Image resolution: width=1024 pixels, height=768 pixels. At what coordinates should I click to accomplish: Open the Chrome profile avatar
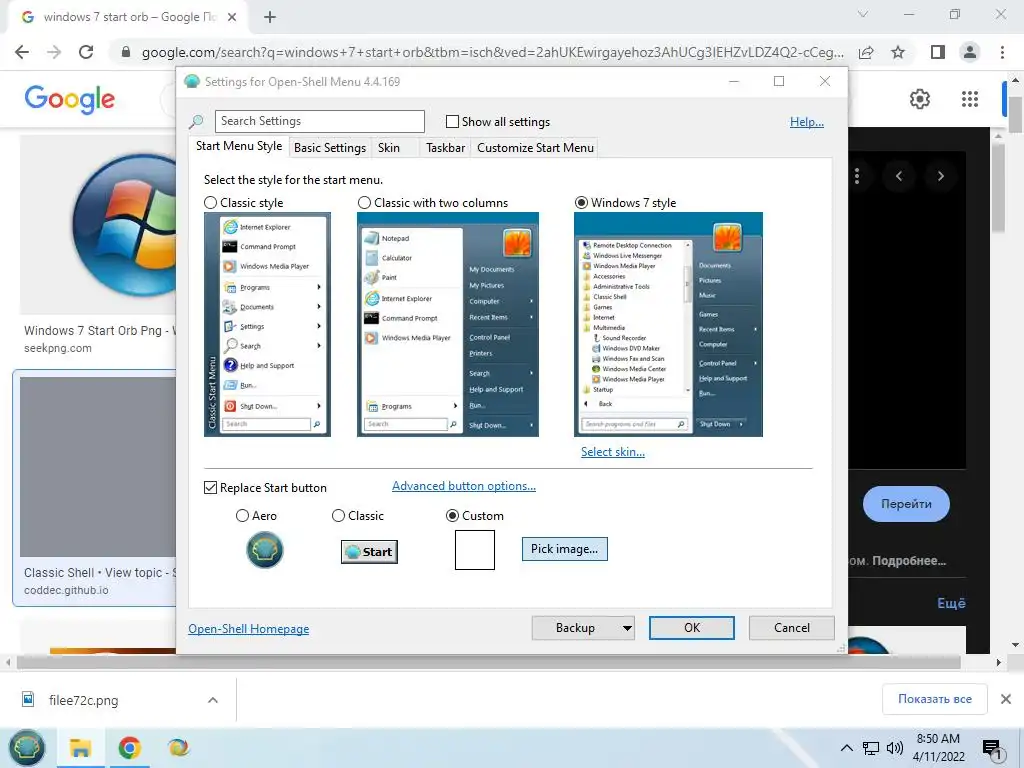[970, 52]
